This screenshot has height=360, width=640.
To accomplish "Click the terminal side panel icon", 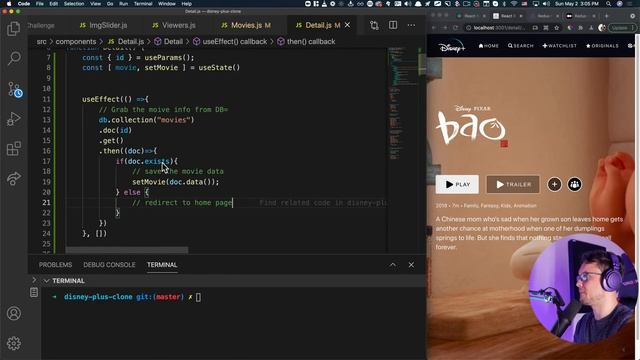I will click(x=34, y=292).
